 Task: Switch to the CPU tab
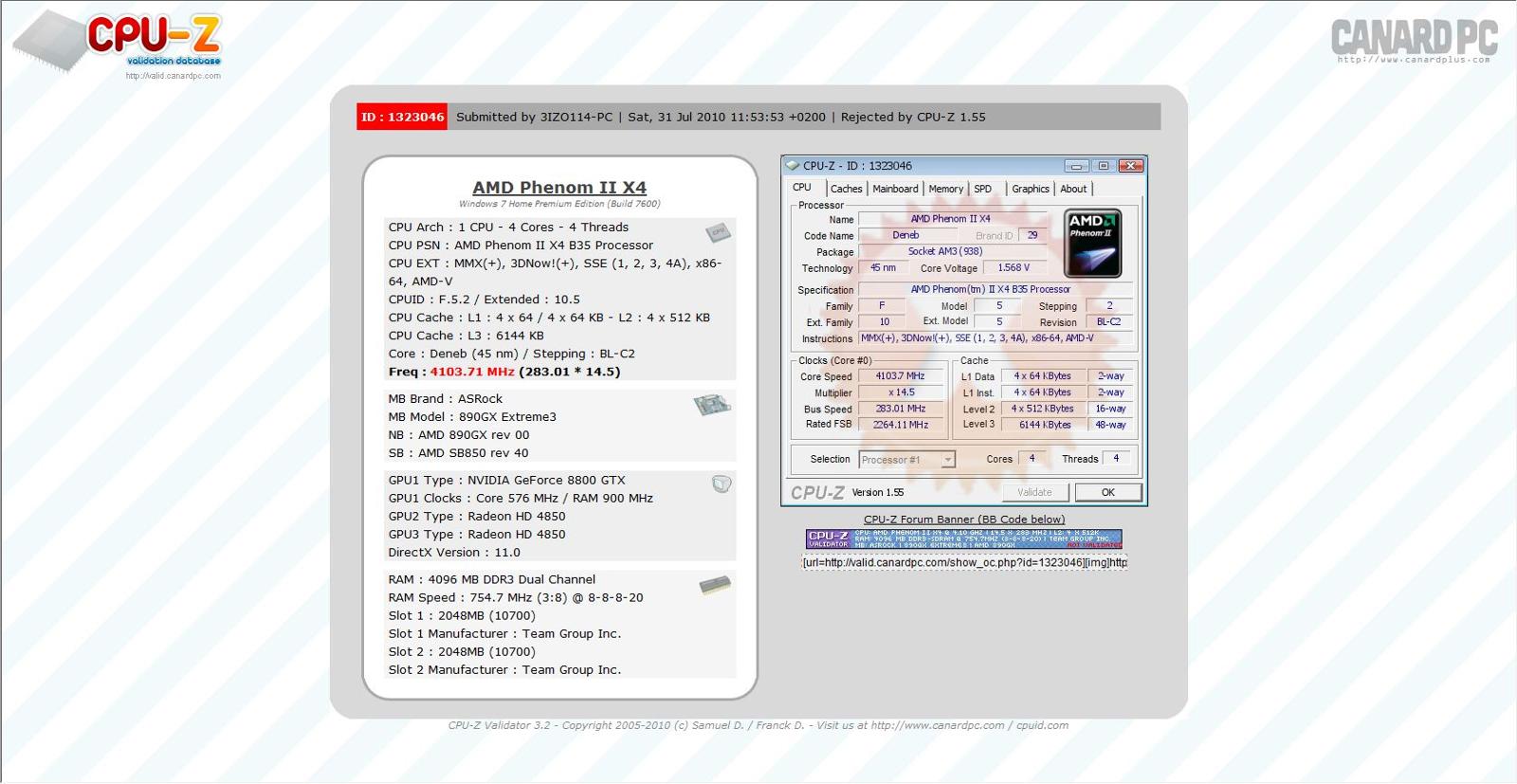click(x=802, y=188)
